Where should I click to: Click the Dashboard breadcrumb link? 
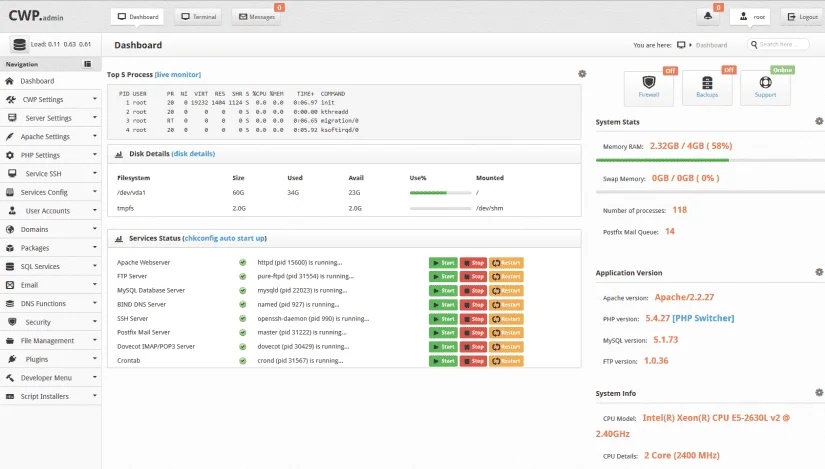coord(711,45)
